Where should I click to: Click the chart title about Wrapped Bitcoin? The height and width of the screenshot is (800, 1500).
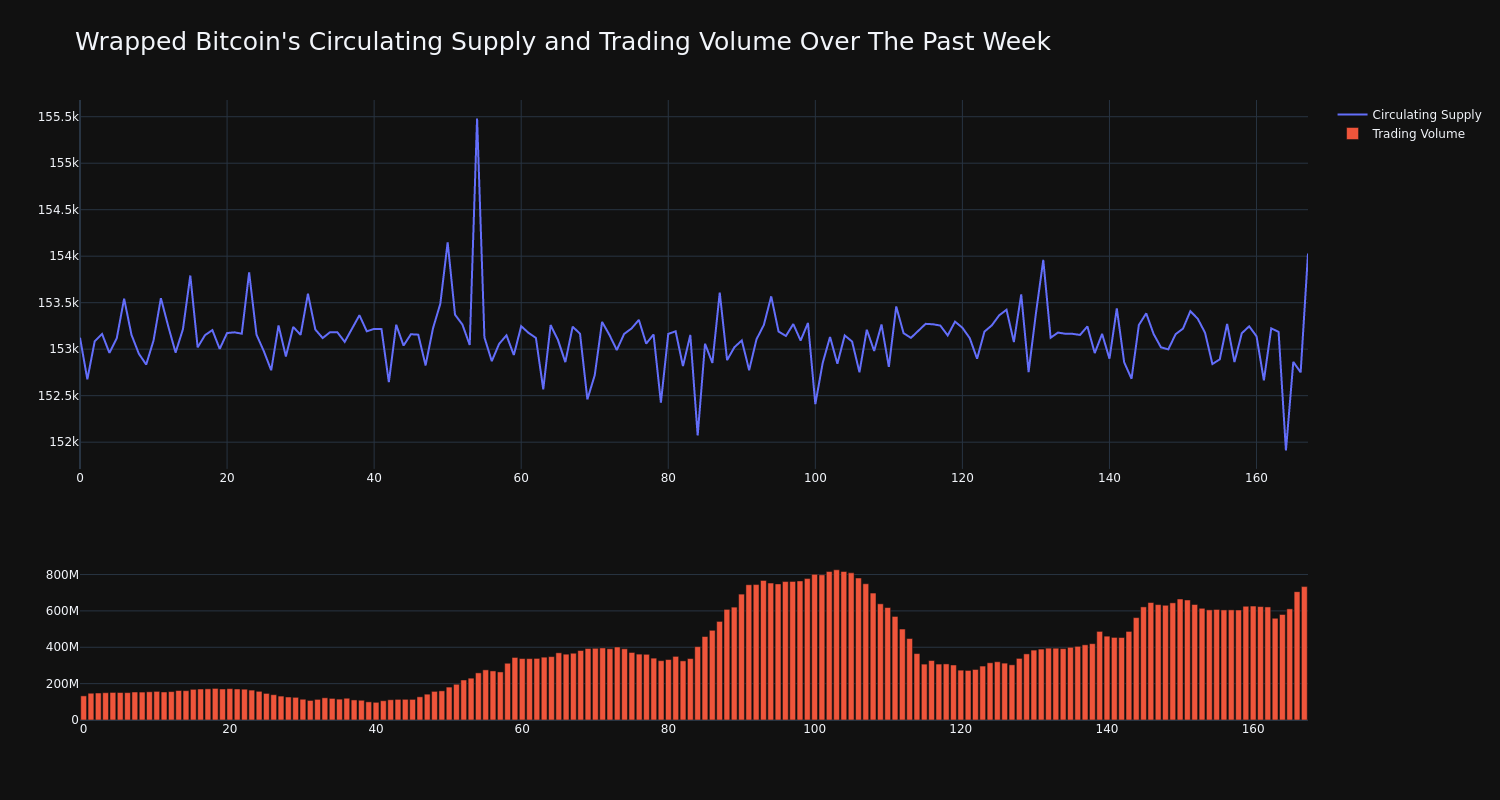pyautogui.click(x=562, y=42)
